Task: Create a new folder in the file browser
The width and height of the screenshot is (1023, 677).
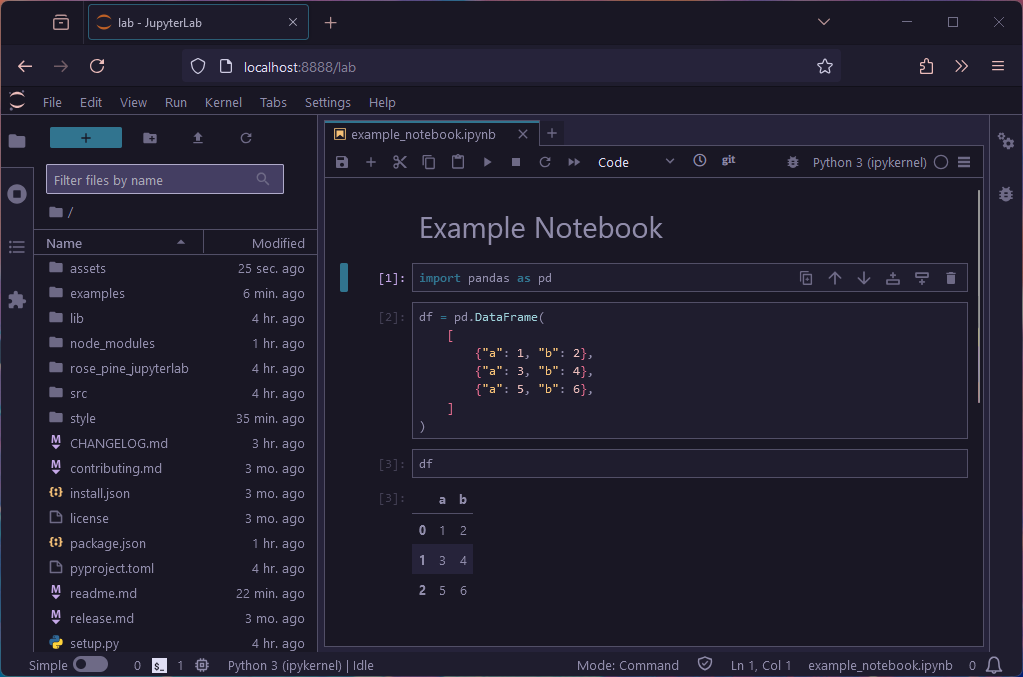Action: 150,138
